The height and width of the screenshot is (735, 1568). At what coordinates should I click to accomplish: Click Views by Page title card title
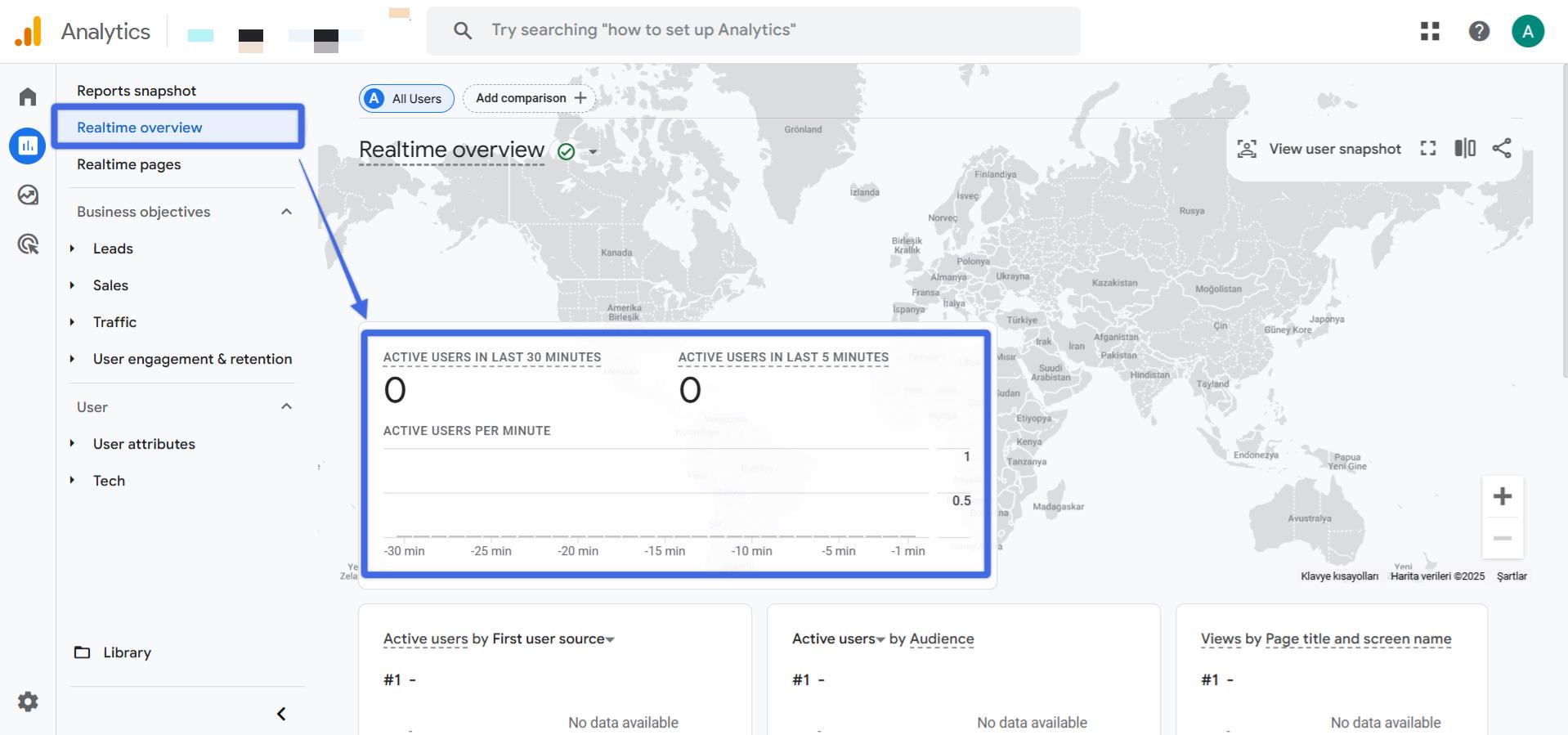[x=1326, y=639]
